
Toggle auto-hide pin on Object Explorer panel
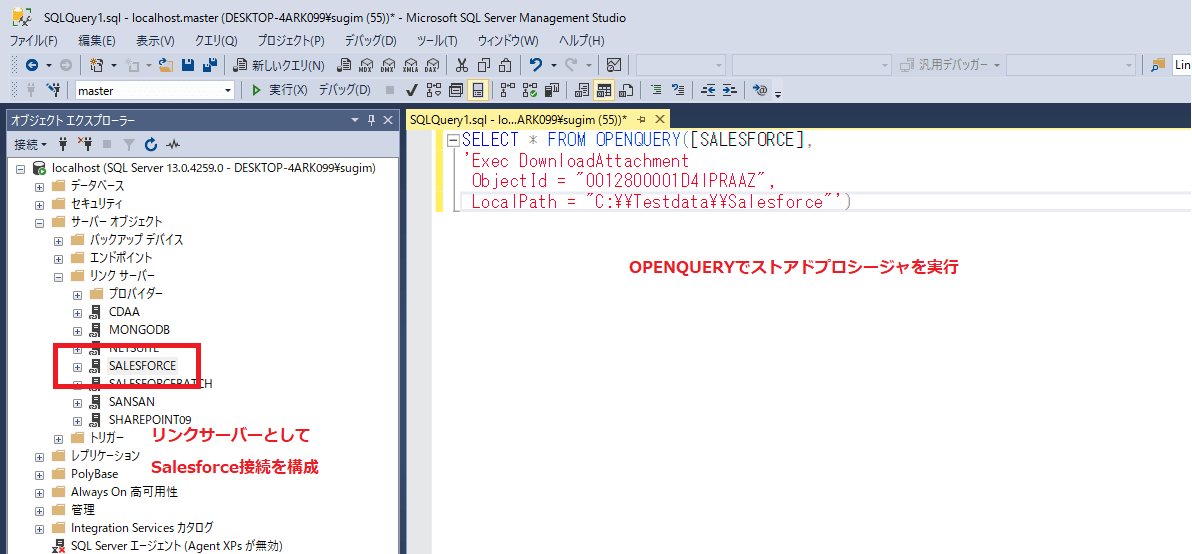(371, 120)
